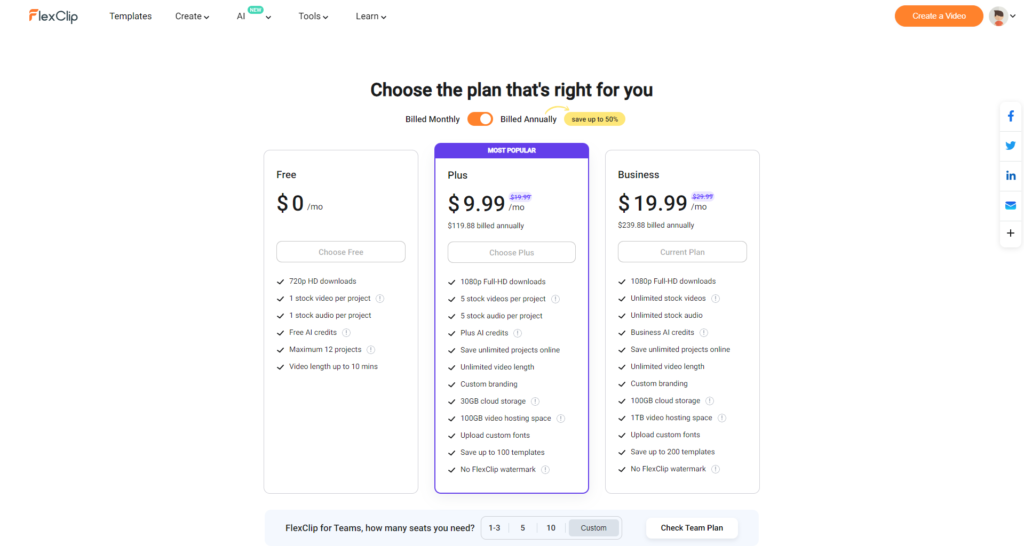Click the Choose Plus button
The height and width of the screenshot is (546, 1024).
[511, 252]
